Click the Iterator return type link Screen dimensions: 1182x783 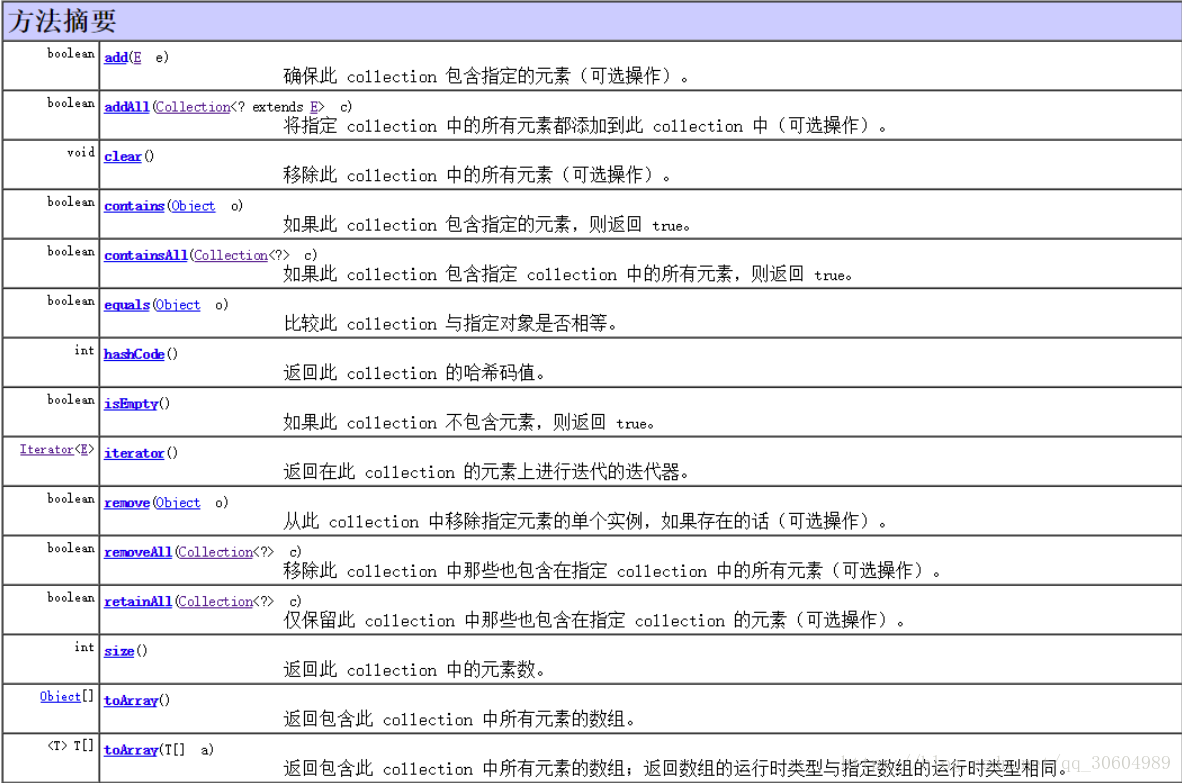(47, 449)
